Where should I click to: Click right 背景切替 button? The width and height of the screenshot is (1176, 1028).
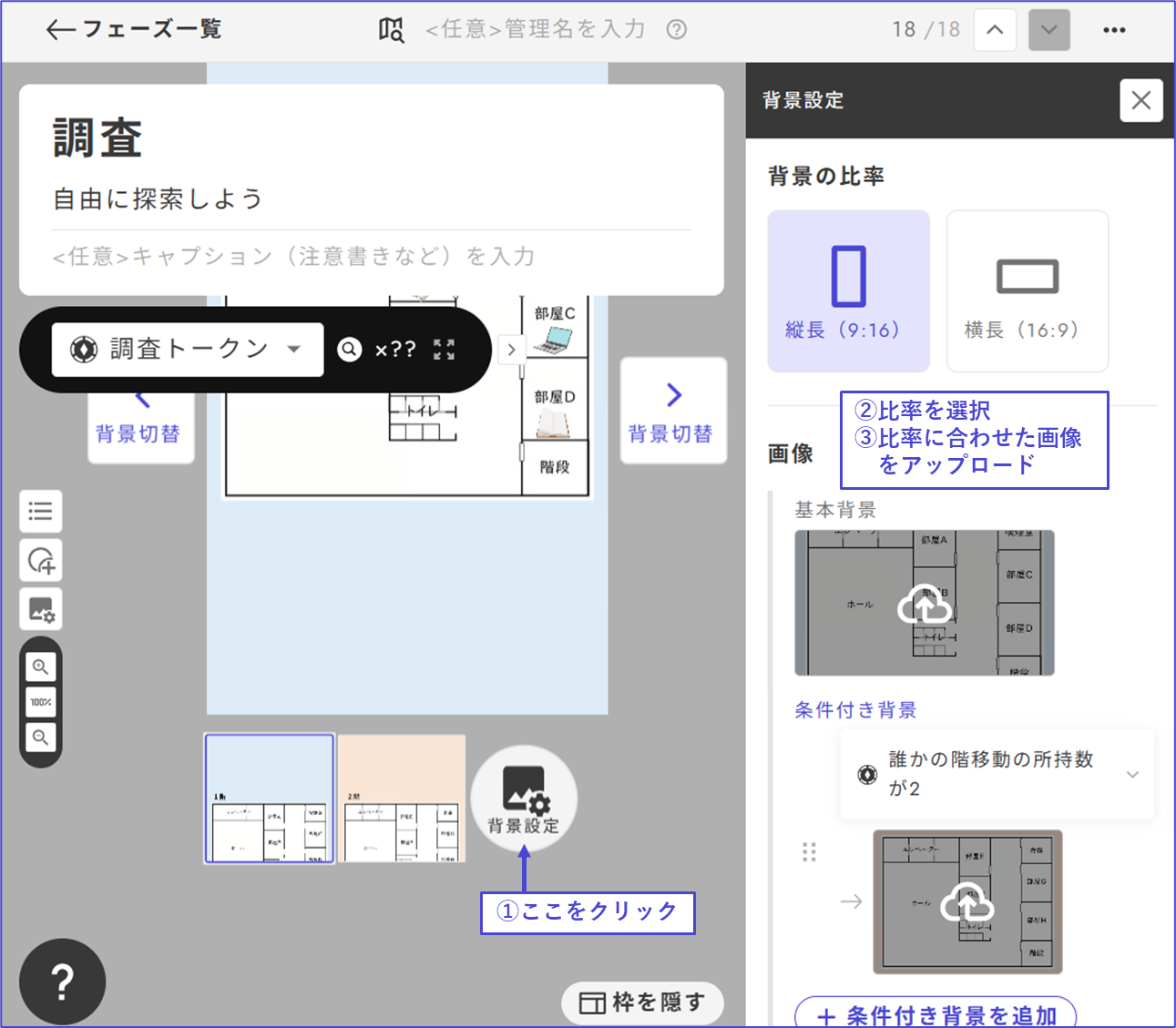click(673, 411)
